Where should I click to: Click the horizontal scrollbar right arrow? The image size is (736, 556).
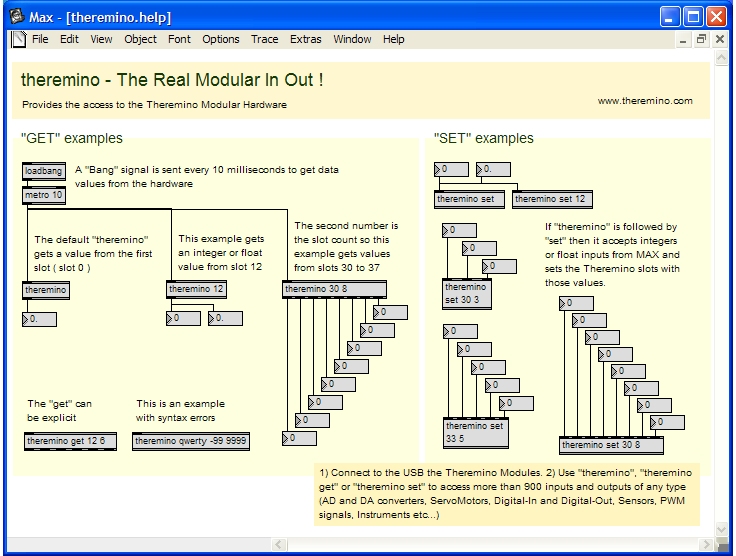706,544
